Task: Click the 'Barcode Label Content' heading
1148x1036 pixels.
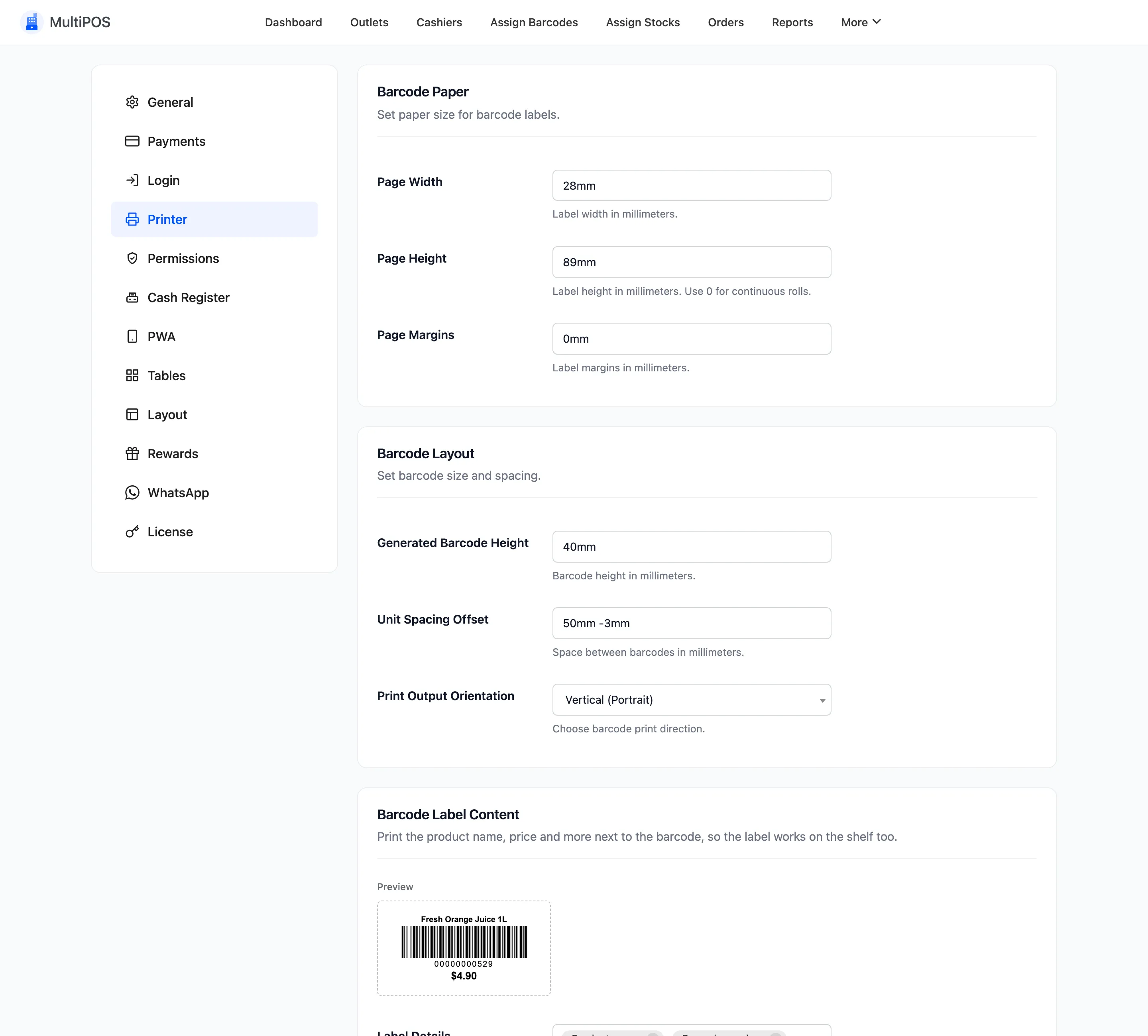Action: click(x=448, y=814)
